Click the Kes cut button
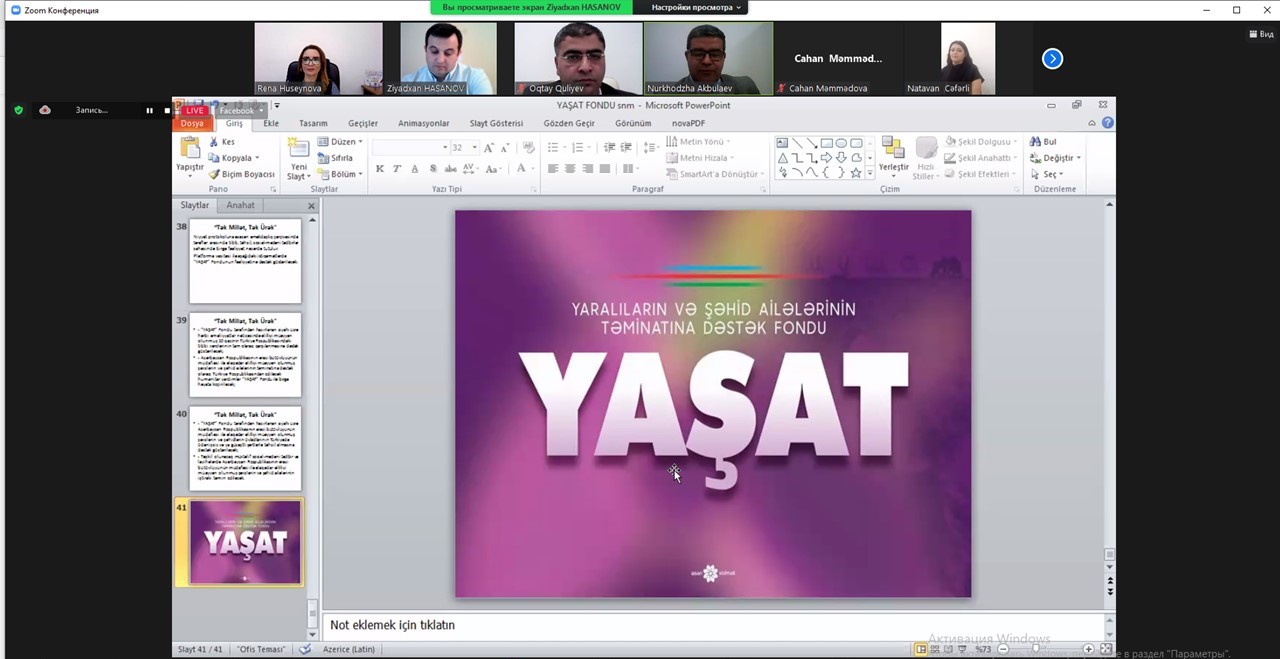This screenshot has width=1280, height=659. 221,142
